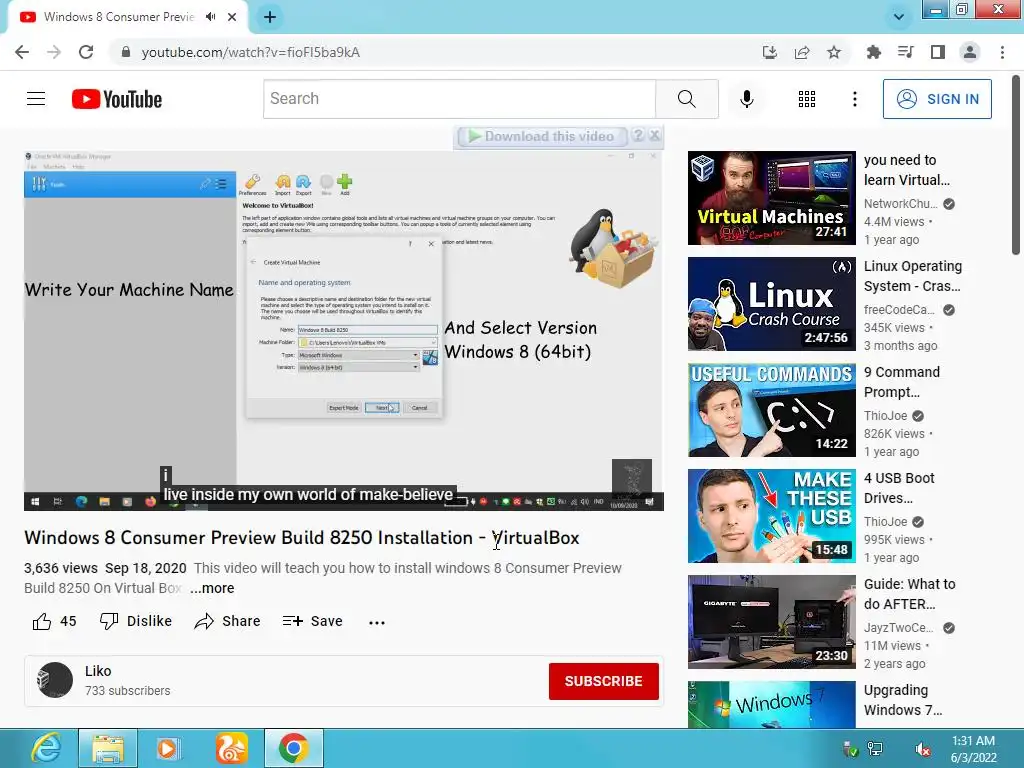This screenshot has width=1024, height=768.
Task: Open 'Guide: What to do AFTER...' title
Action: tap(910, 594)
